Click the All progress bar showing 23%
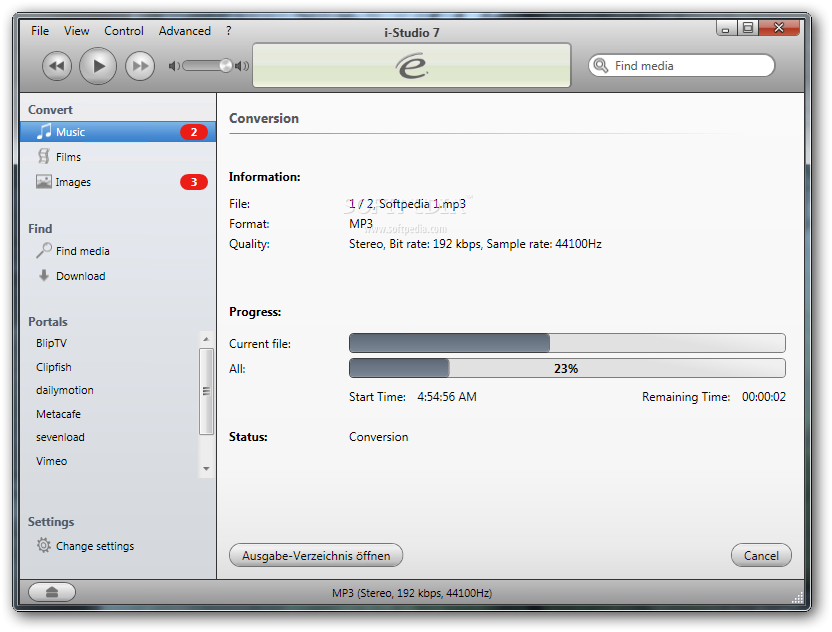 pos(567,368)
